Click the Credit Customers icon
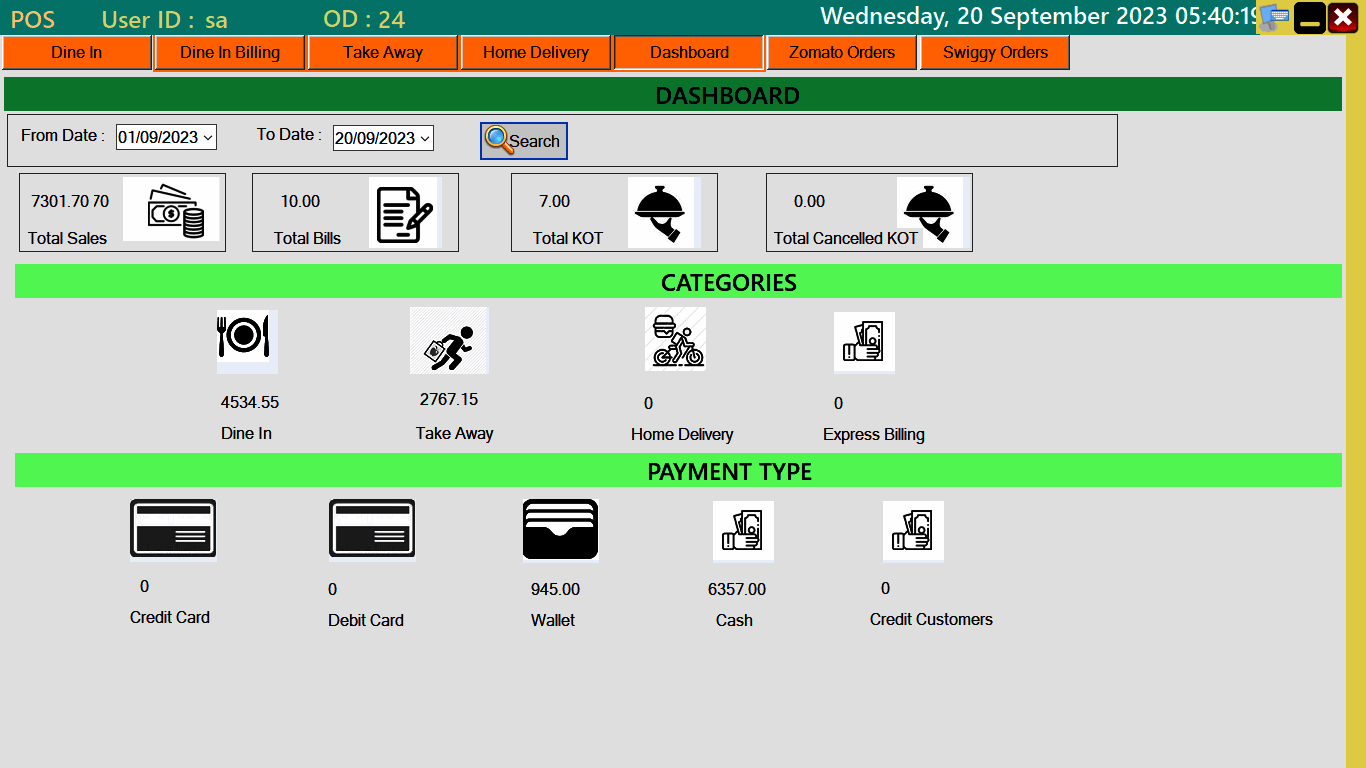The height and width of the screenshot is (768, 1366). click(913, 531)
